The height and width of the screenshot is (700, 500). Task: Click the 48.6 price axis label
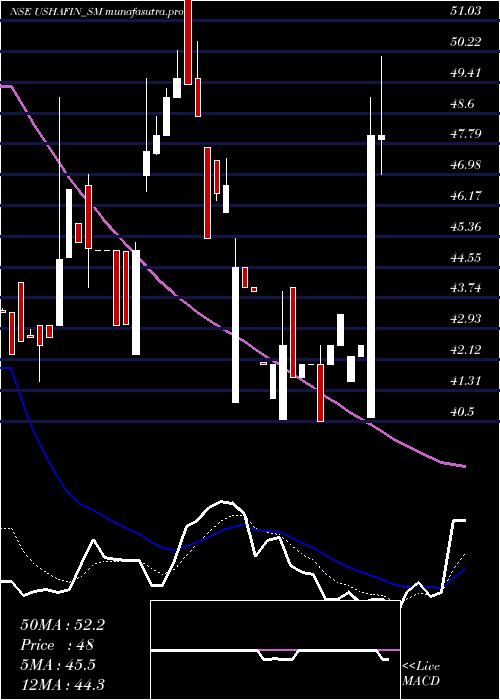pyautogui.click(x=462, y=104)
